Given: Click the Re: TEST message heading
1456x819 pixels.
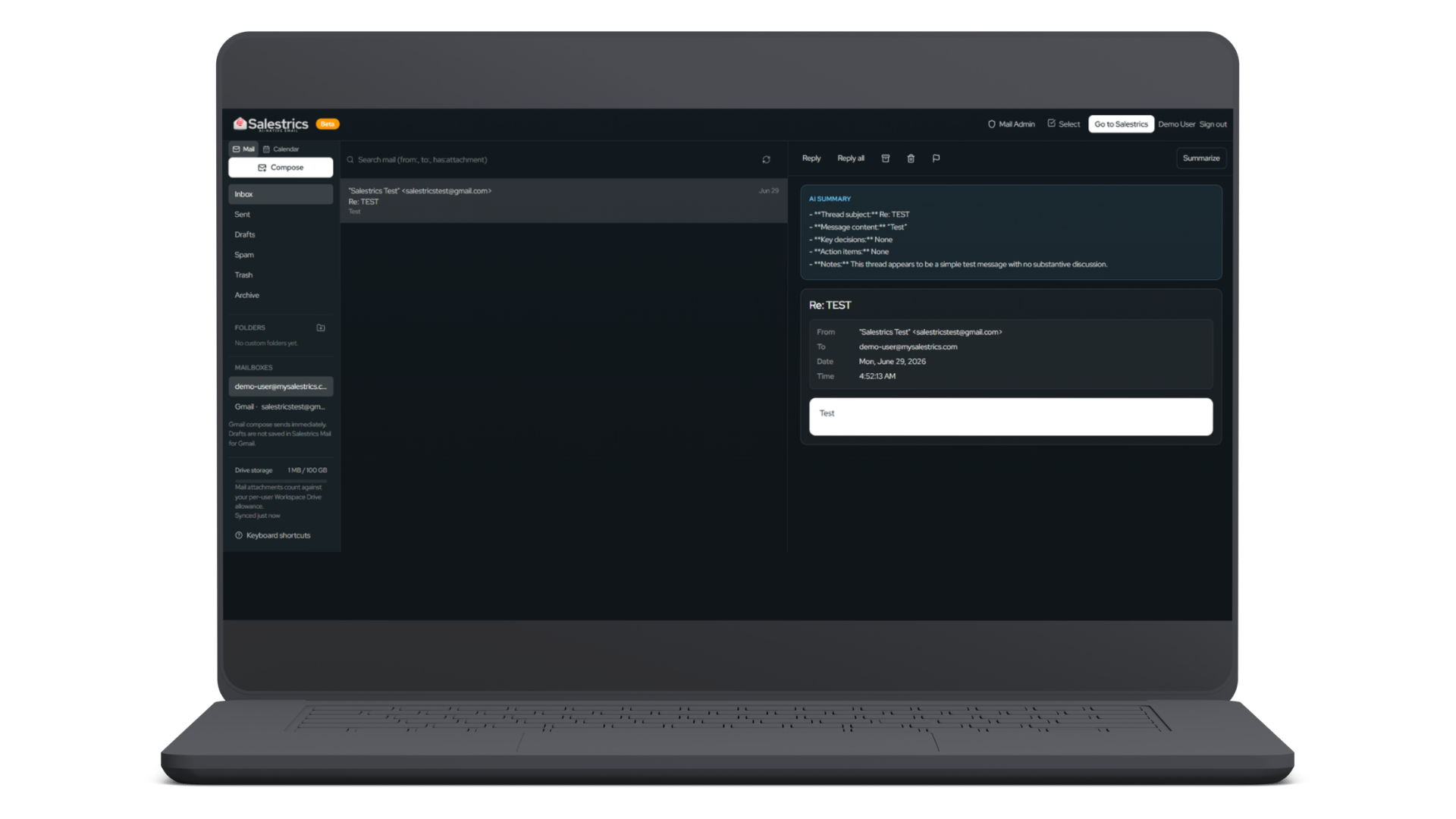Looking at the screenshot, I should [x=830, y=306].
